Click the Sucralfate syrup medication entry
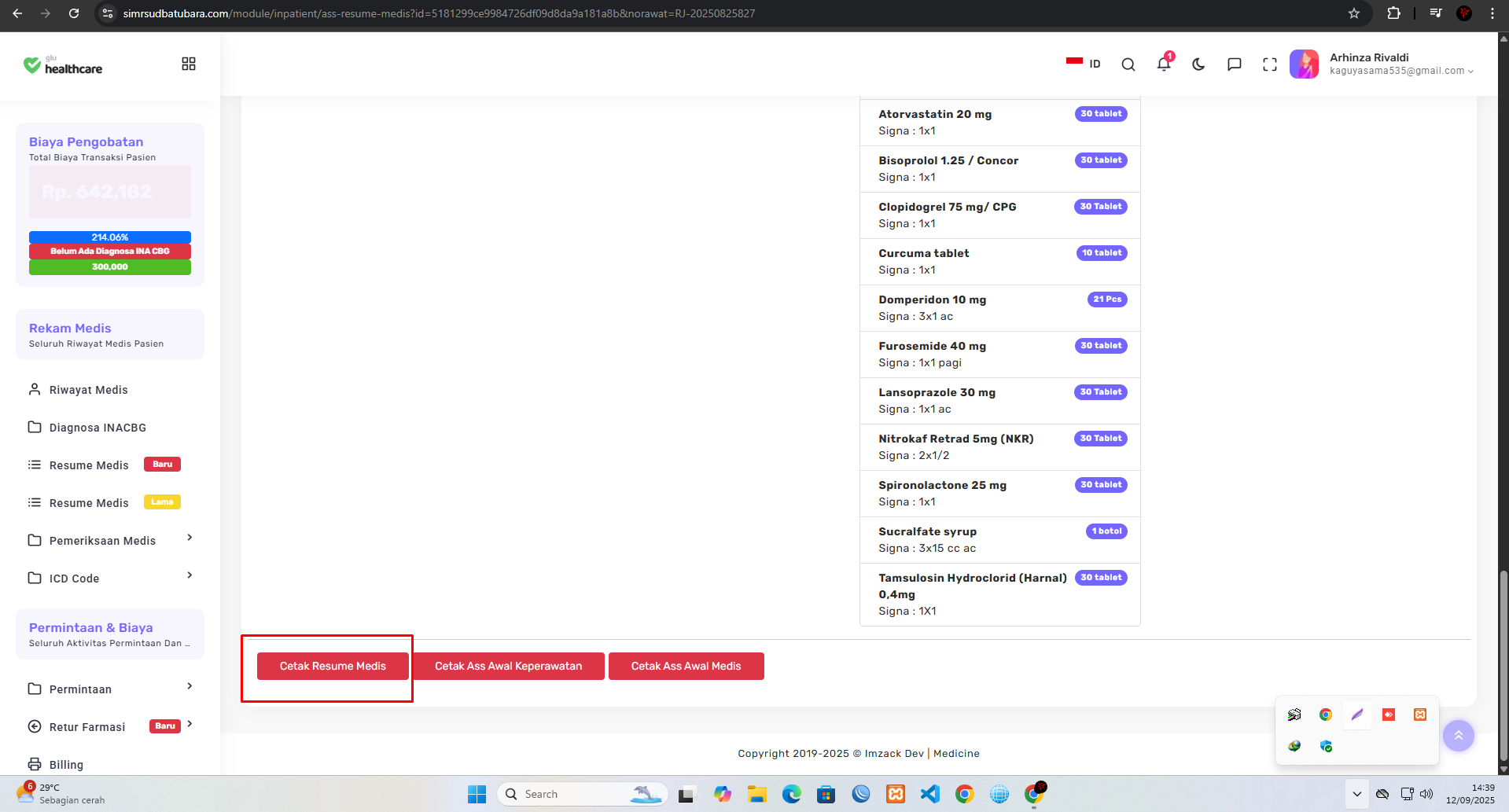 tap(1000, 540)
